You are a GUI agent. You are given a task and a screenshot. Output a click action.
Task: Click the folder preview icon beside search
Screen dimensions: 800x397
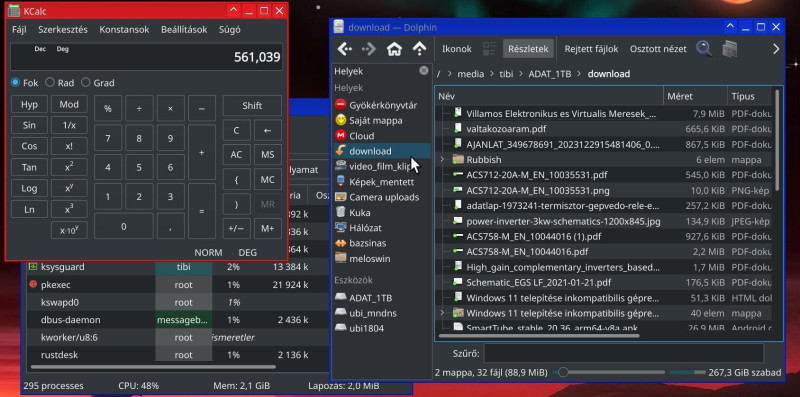click(x=731, y=49)
